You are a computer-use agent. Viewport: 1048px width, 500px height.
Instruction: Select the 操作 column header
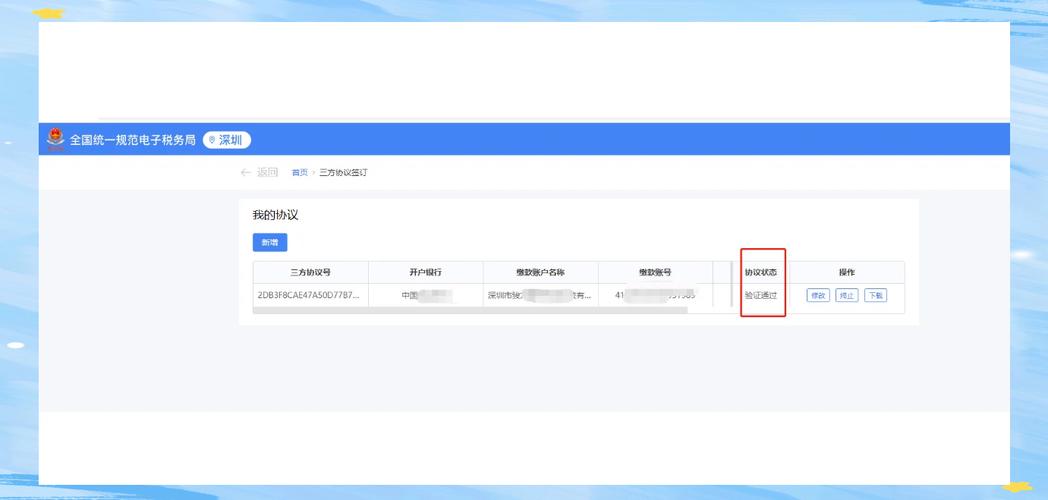pos(847,273)
